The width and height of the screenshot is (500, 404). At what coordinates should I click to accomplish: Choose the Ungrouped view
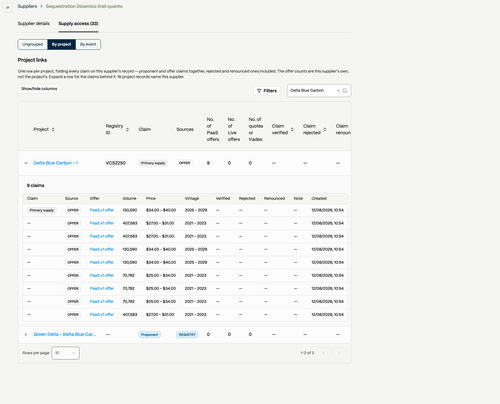pos(33,44)
